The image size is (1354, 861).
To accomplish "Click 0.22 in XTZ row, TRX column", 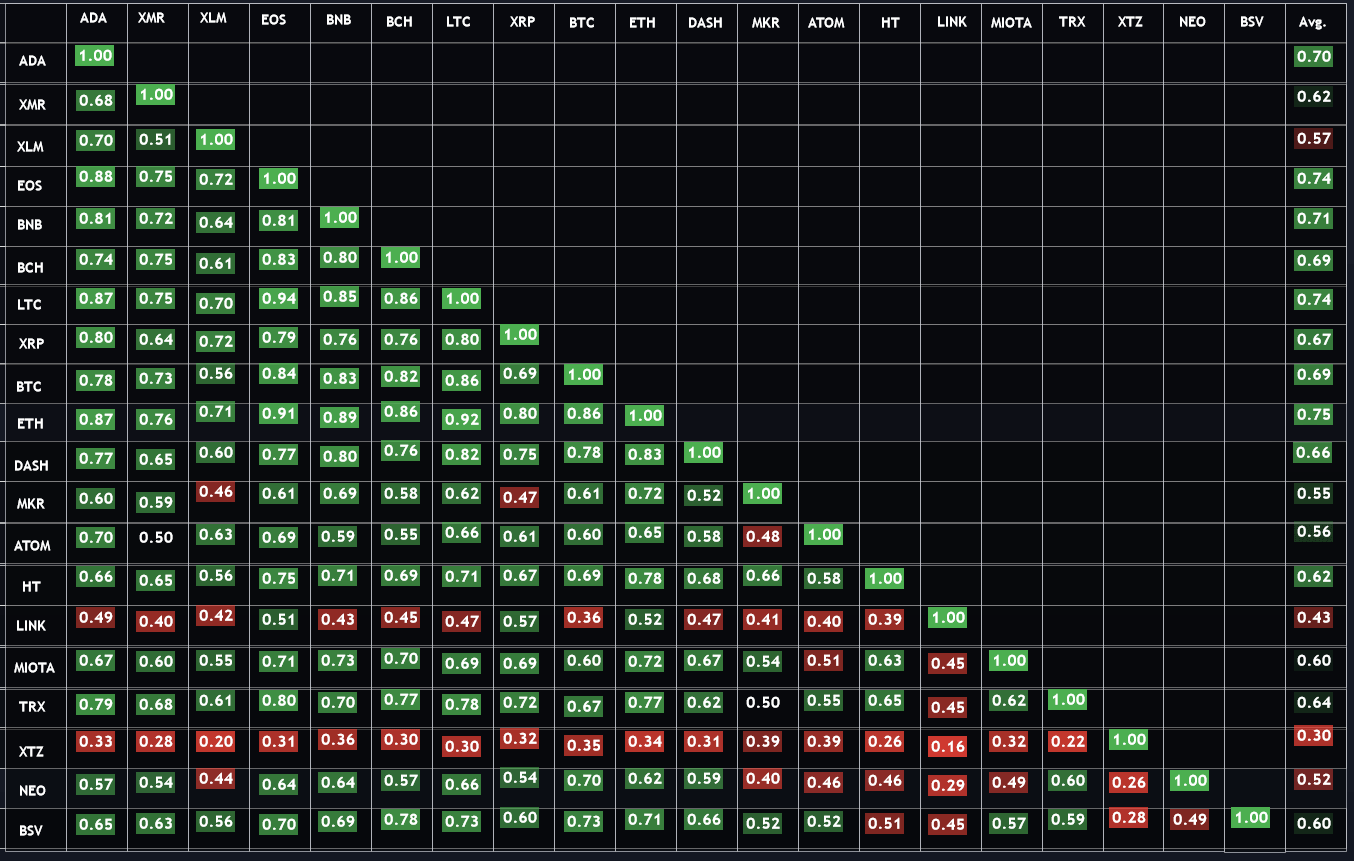I will [1069, 741].
